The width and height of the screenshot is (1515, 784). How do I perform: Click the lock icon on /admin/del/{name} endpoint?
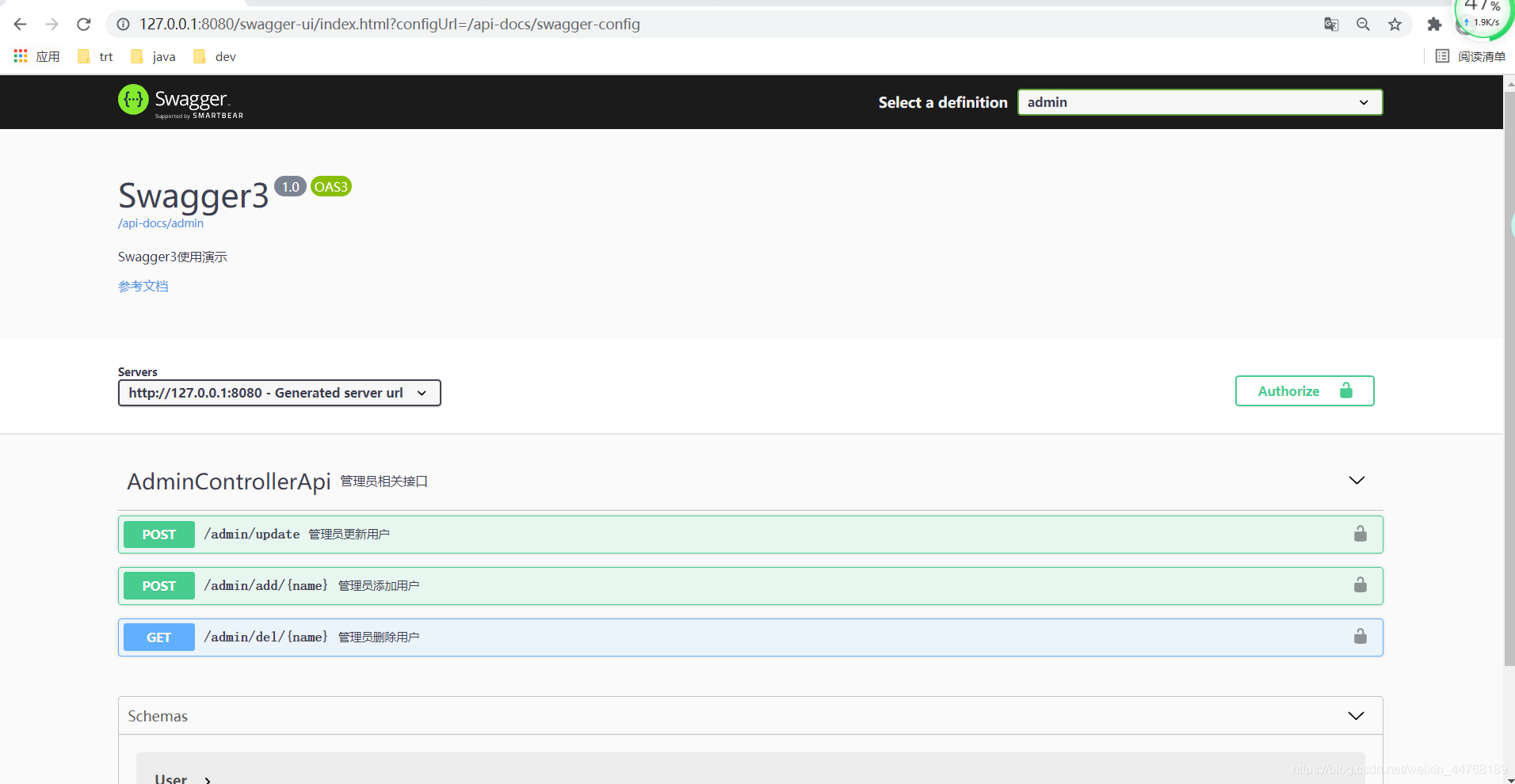click(1360, 636)
